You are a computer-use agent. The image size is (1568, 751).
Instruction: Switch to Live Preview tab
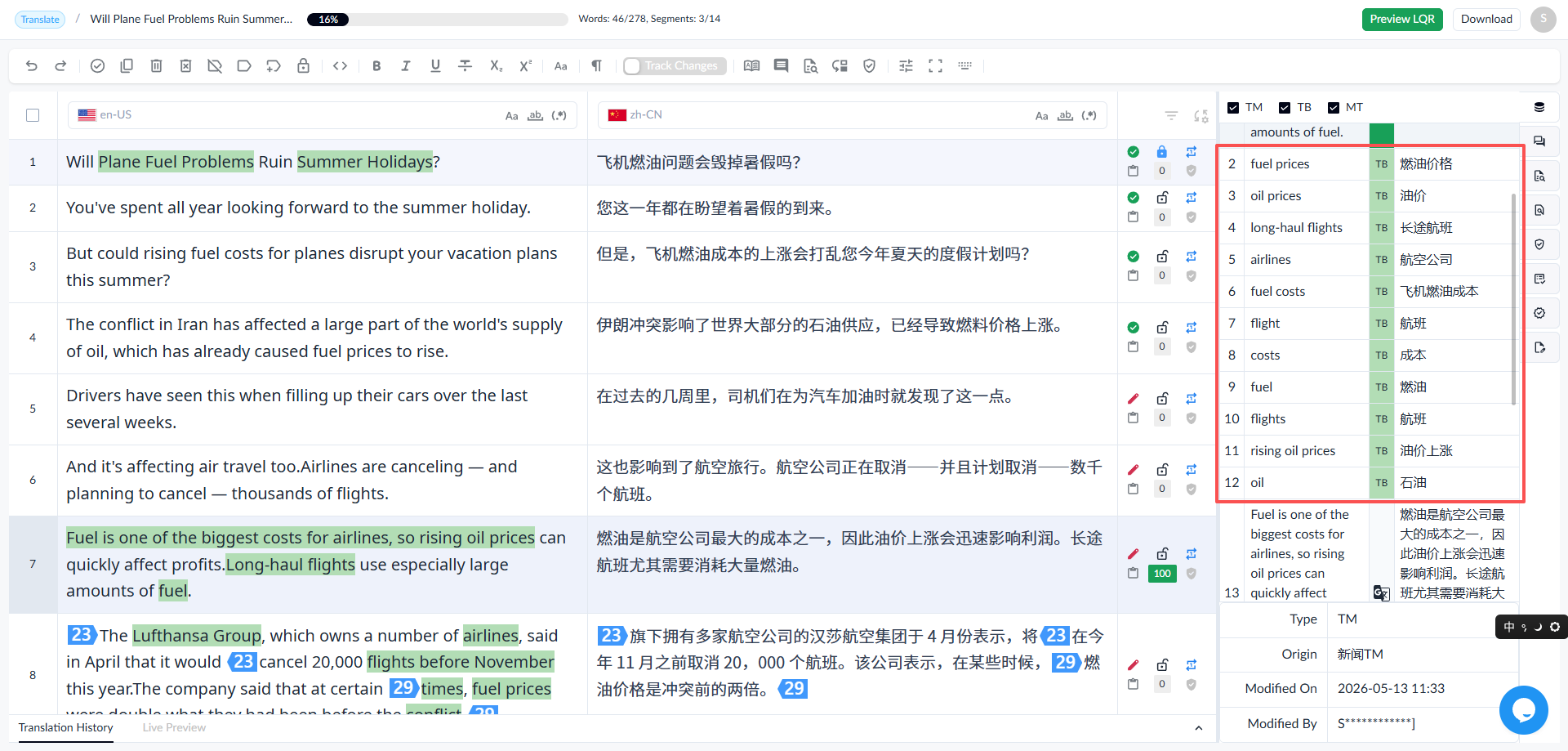point(174,728)
